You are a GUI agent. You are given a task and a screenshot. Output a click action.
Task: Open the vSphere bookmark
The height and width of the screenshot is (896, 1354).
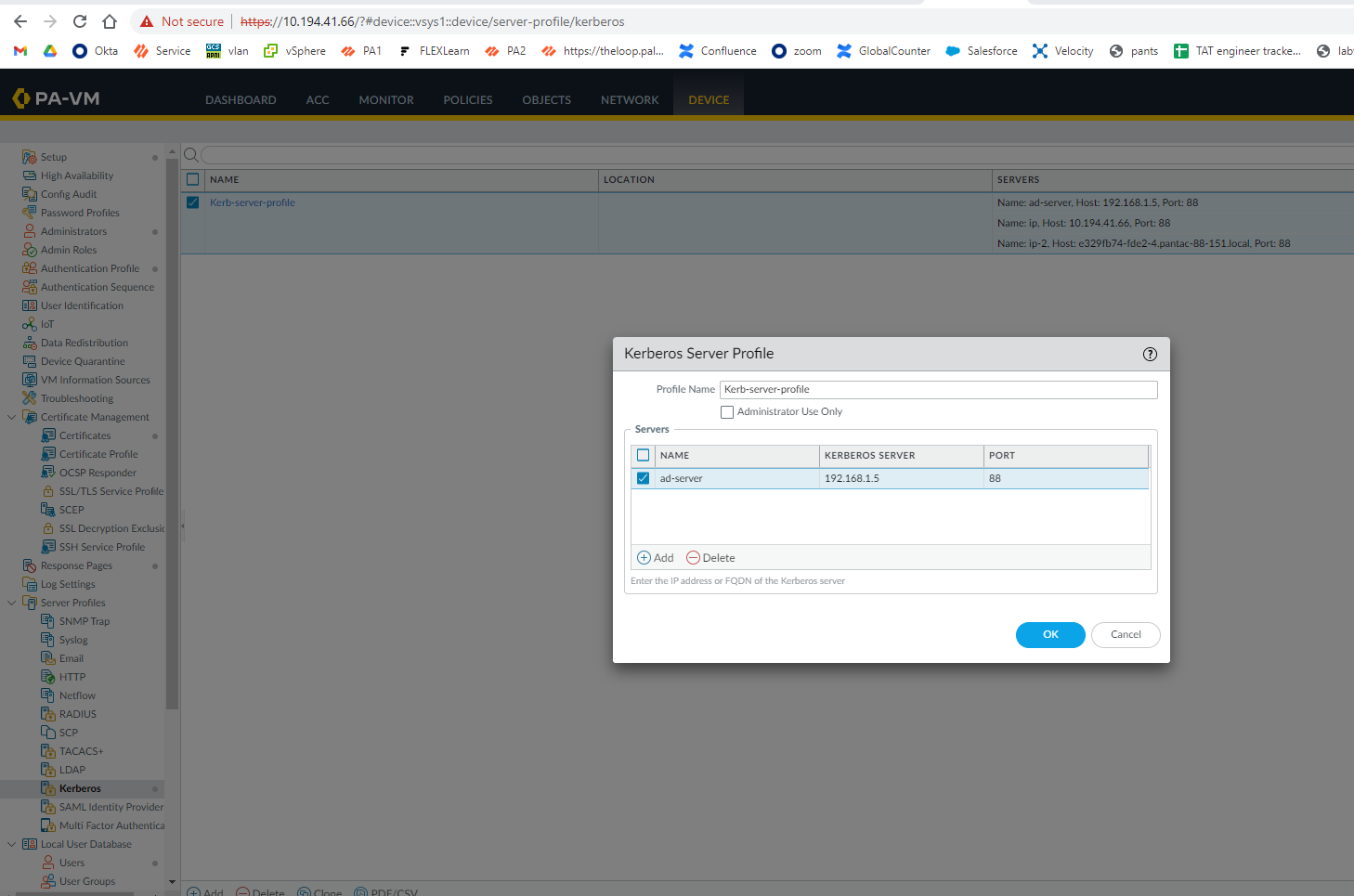[294, 51]
